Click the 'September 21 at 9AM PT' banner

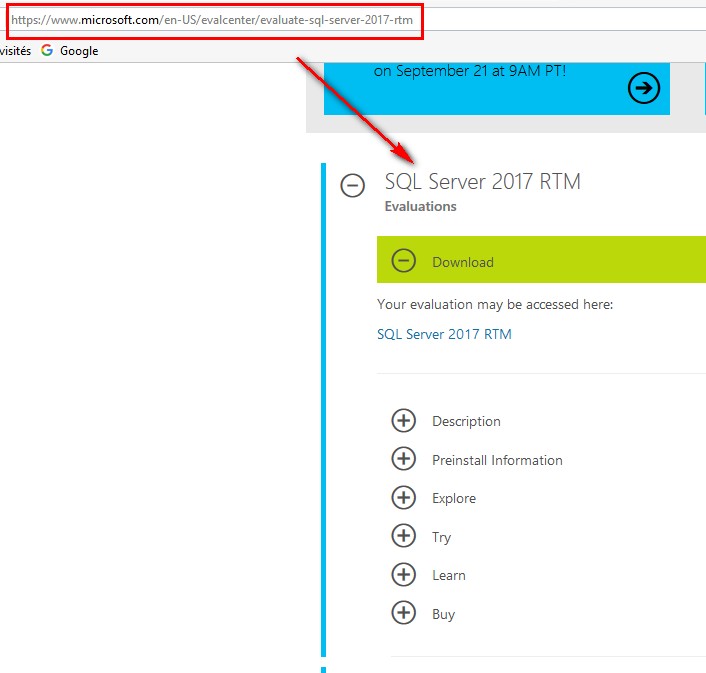497,89
